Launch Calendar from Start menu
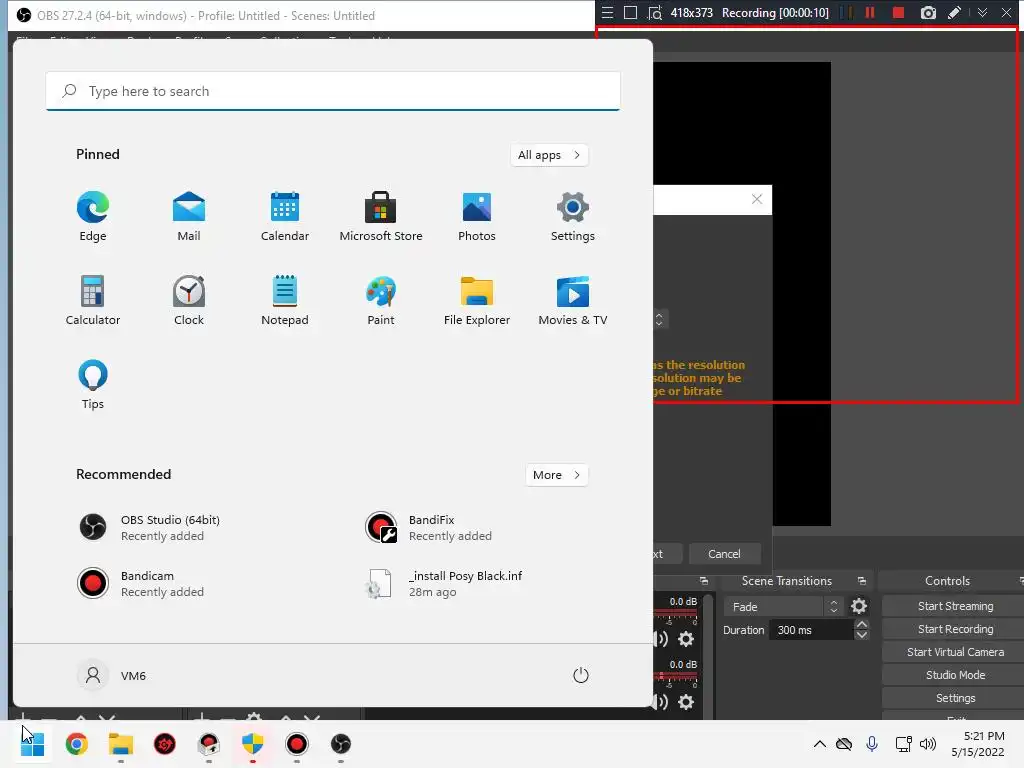1024x768 pixels. (285, 217)
